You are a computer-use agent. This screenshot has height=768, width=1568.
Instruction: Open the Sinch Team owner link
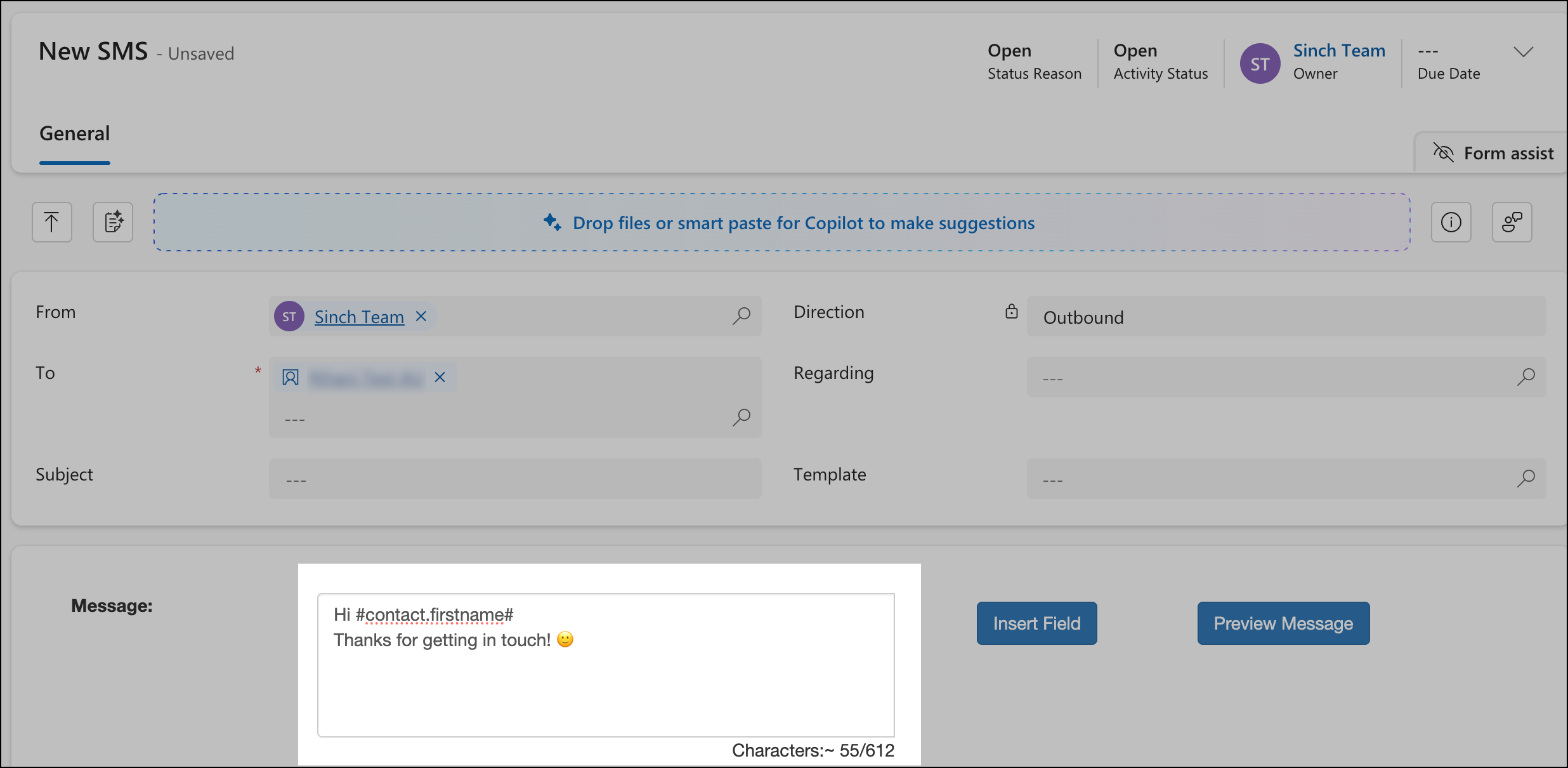tap(1338, 50)
